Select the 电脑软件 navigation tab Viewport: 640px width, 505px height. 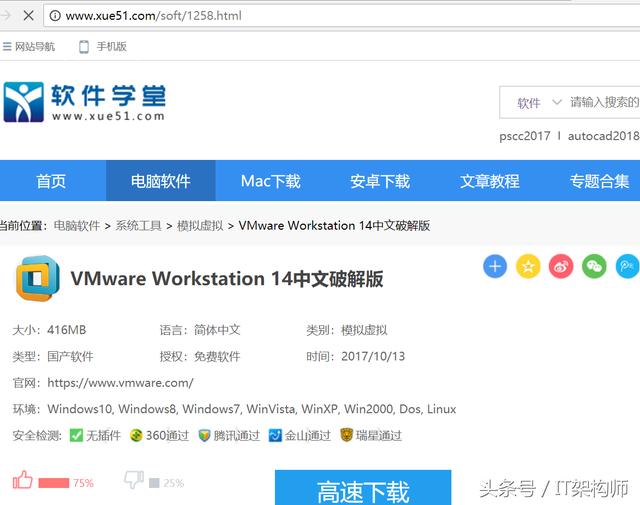(161, 181)
